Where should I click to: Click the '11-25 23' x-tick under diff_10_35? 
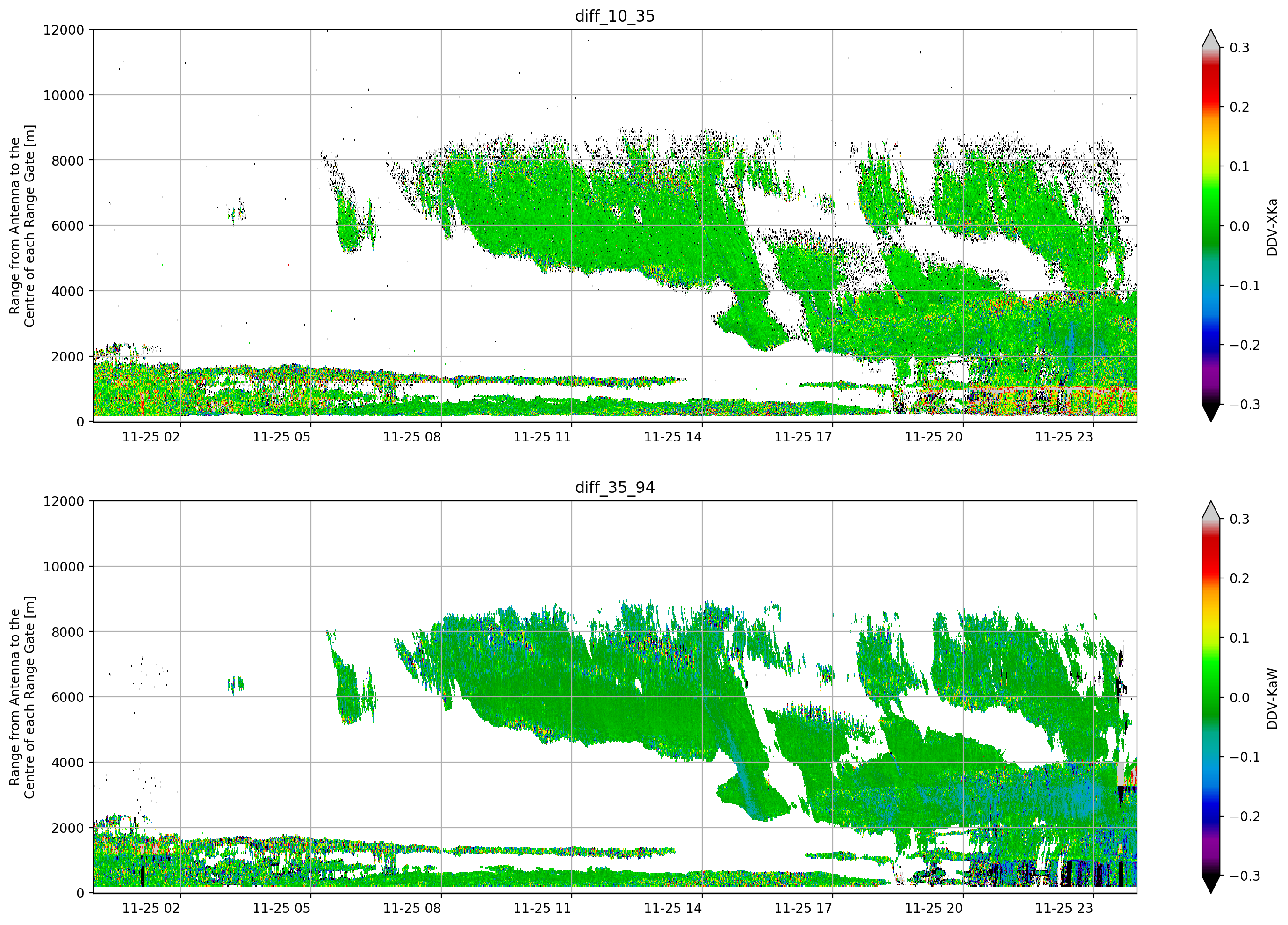coord(1064,437)
